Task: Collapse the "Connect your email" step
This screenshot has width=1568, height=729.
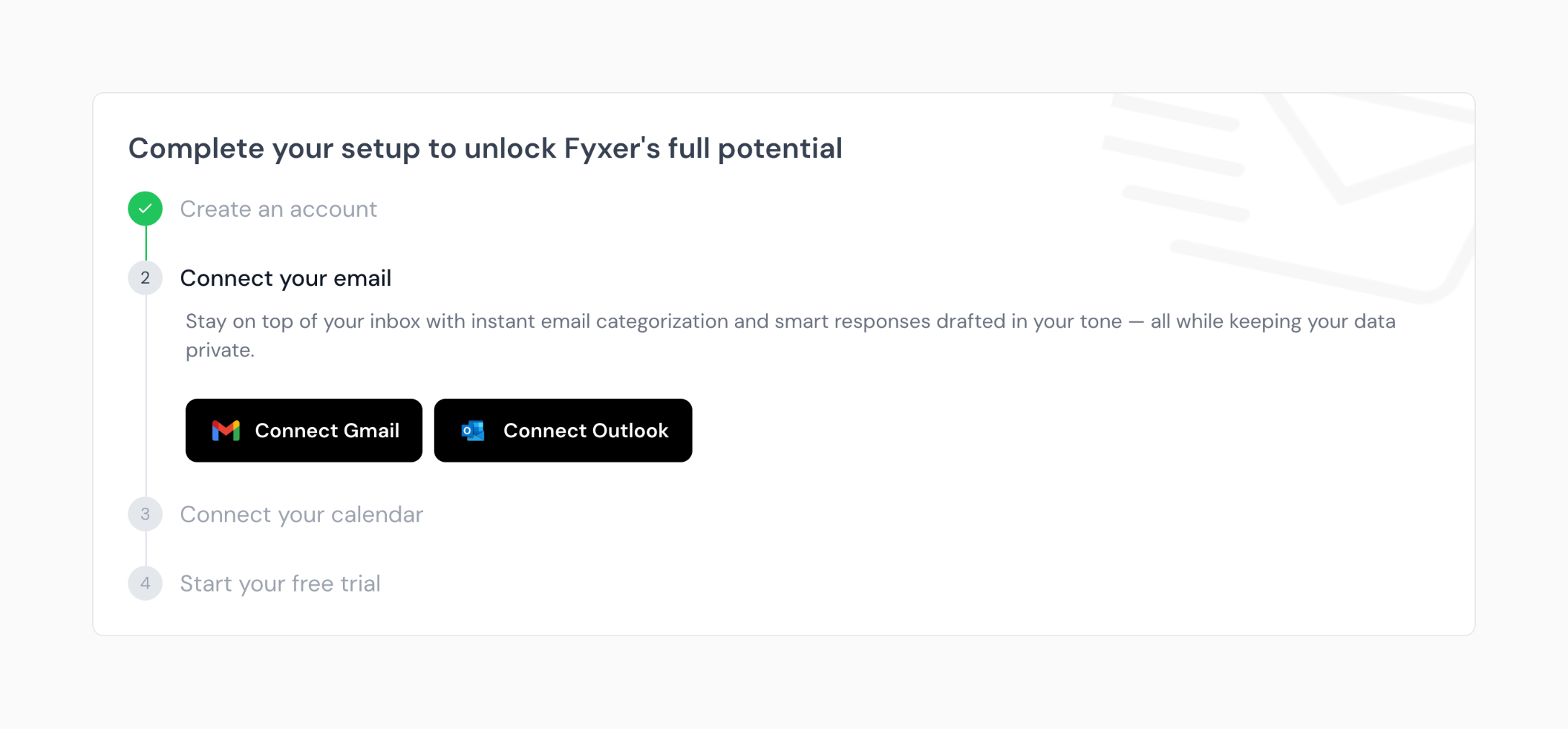Action: (285, 278)
